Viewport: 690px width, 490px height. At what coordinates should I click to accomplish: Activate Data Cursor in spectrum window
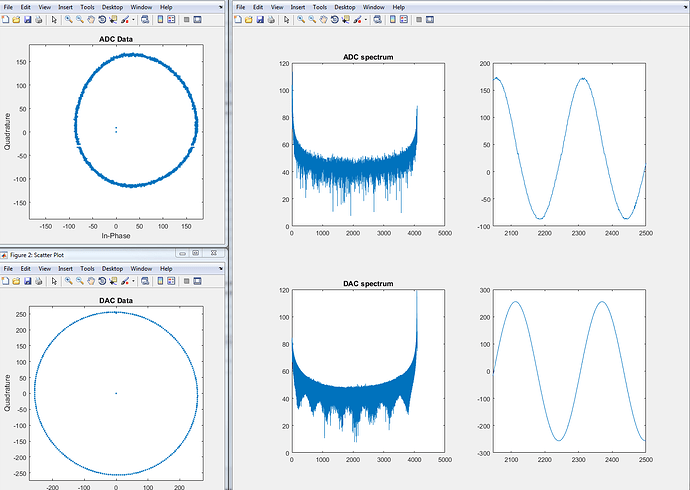tap(345, 20)
